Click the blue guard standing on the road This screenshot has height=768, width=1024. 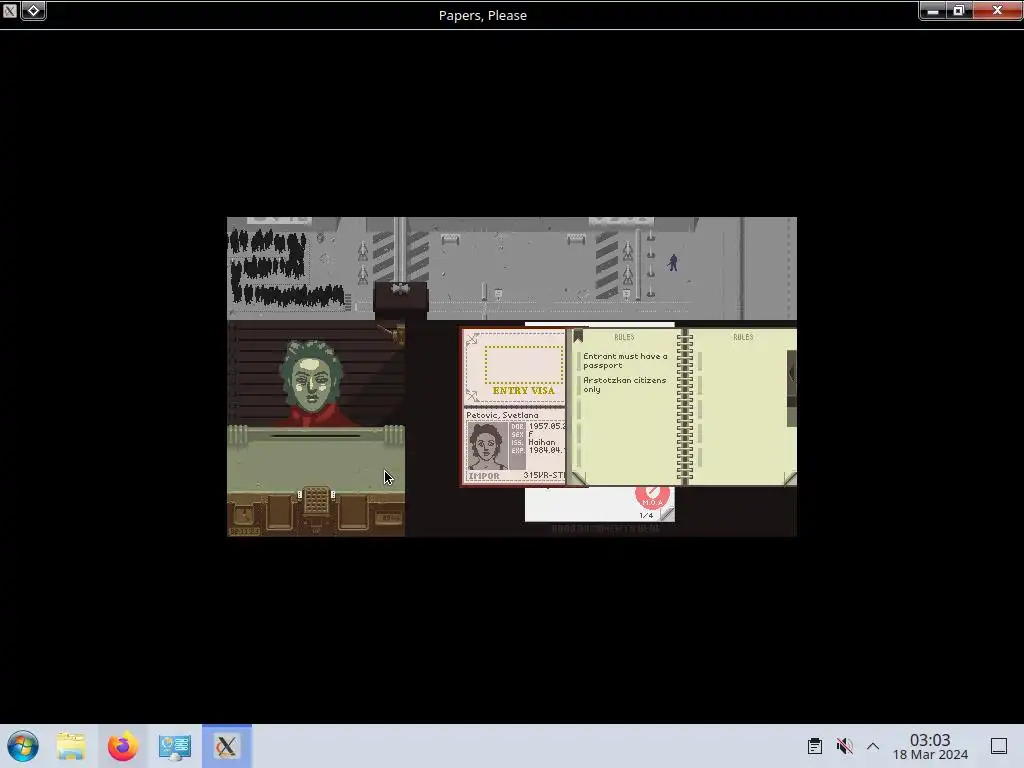[x=673, y=262]
